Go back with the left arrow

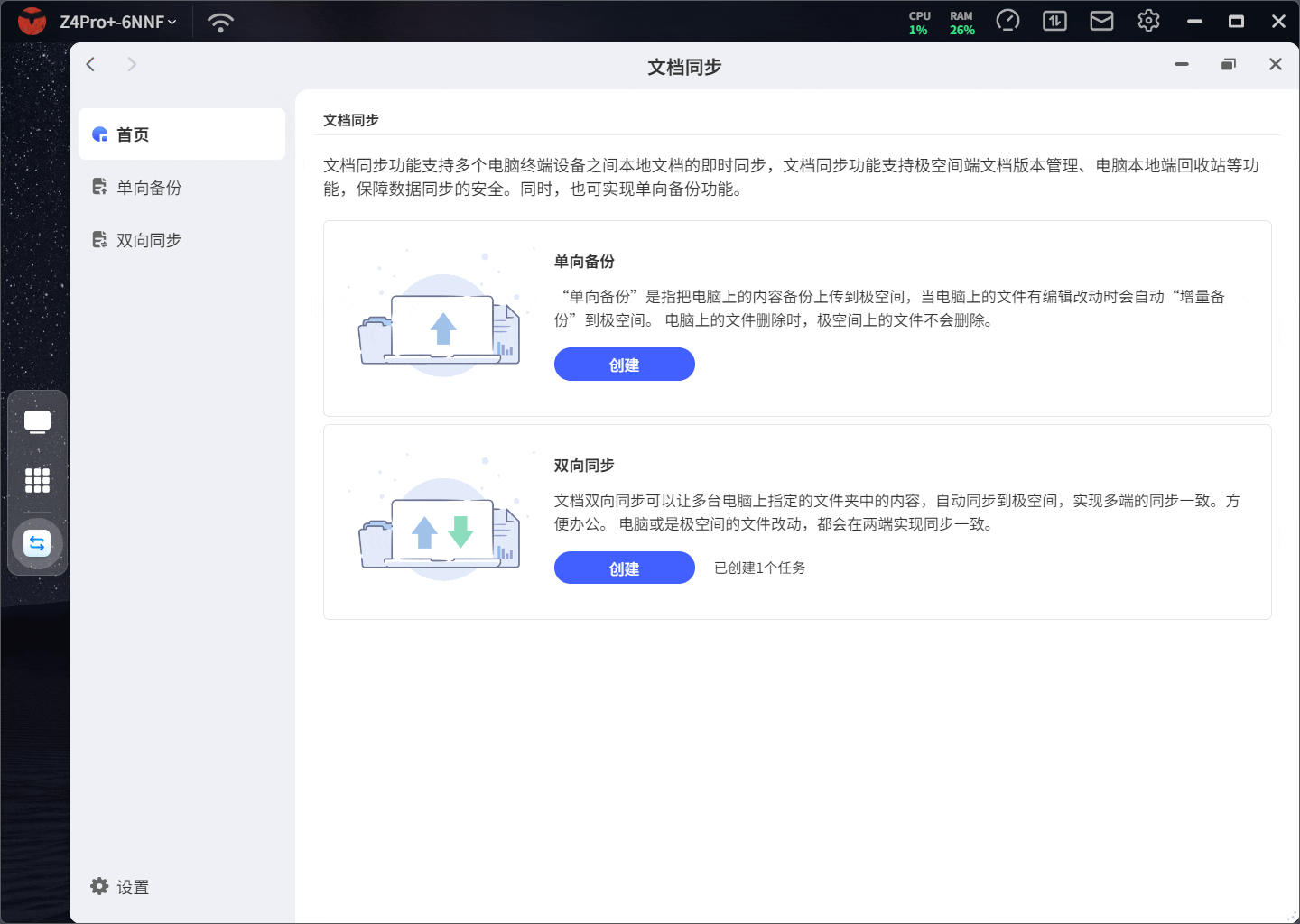(90, 64)
